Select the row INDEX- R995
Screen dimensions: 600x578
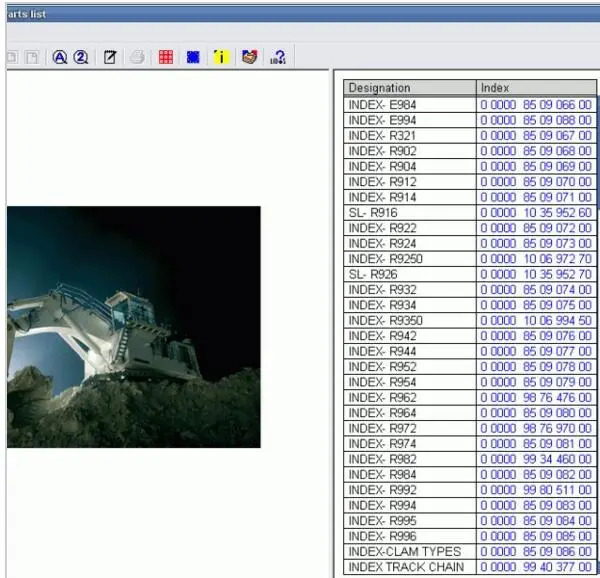(470, 521)
